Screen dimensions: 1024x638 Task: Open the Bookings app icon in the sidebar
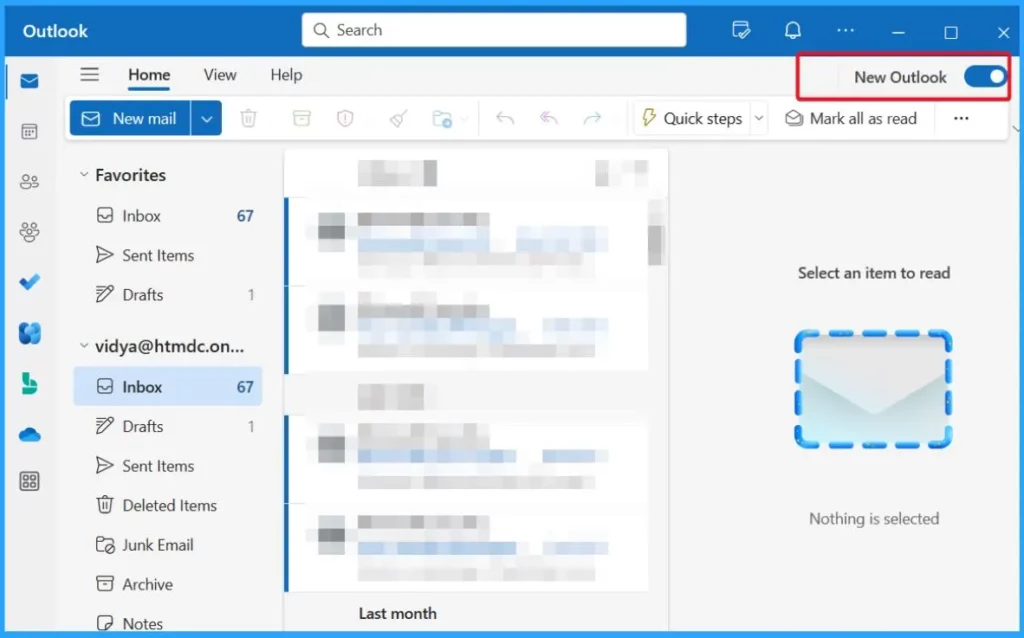click(x=29, y=383)
